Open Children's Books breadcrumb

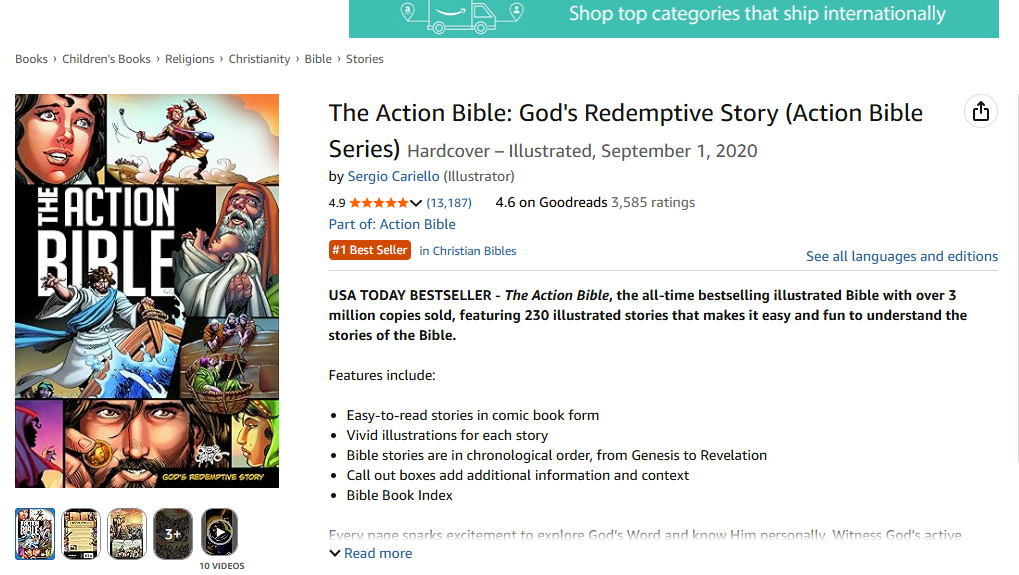click(106, 59)
